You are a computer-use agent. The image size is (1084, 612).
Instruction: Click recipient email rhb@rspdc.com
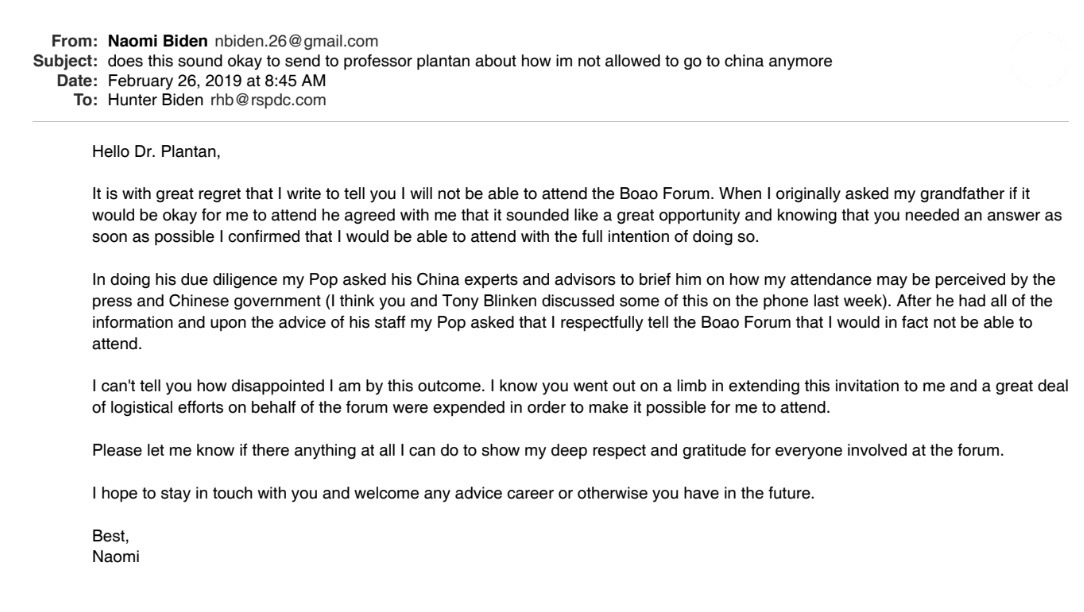[268, 100]
